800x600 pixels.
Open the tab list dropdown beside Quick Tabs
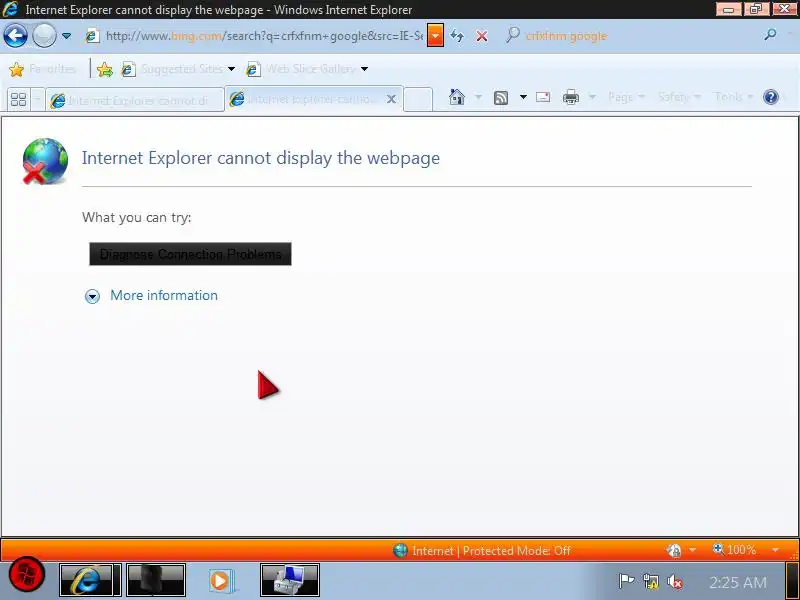point(37,99)
